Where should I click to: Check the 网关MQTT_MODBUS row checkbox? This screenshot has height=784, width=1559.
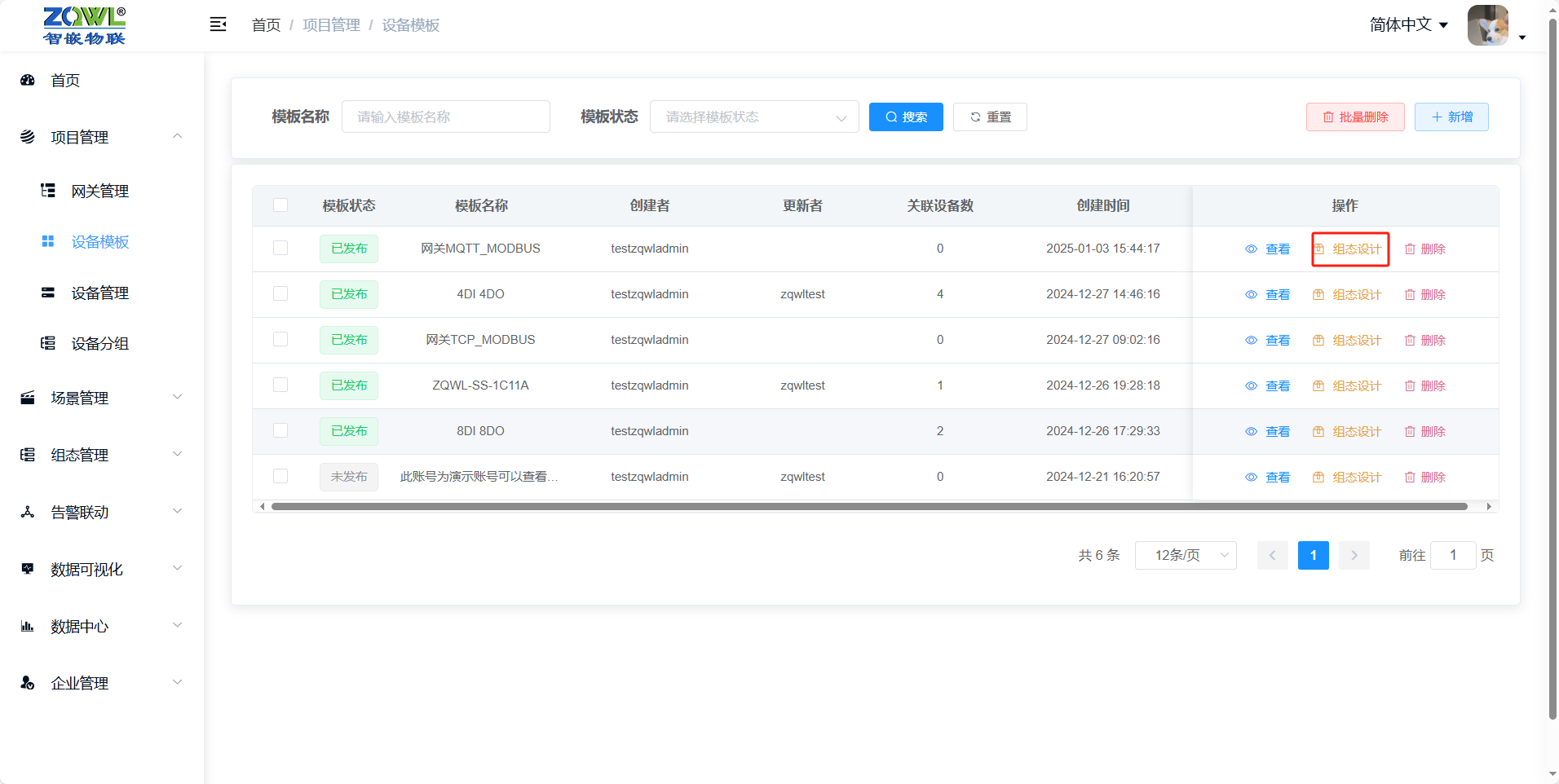coord(280,248)
